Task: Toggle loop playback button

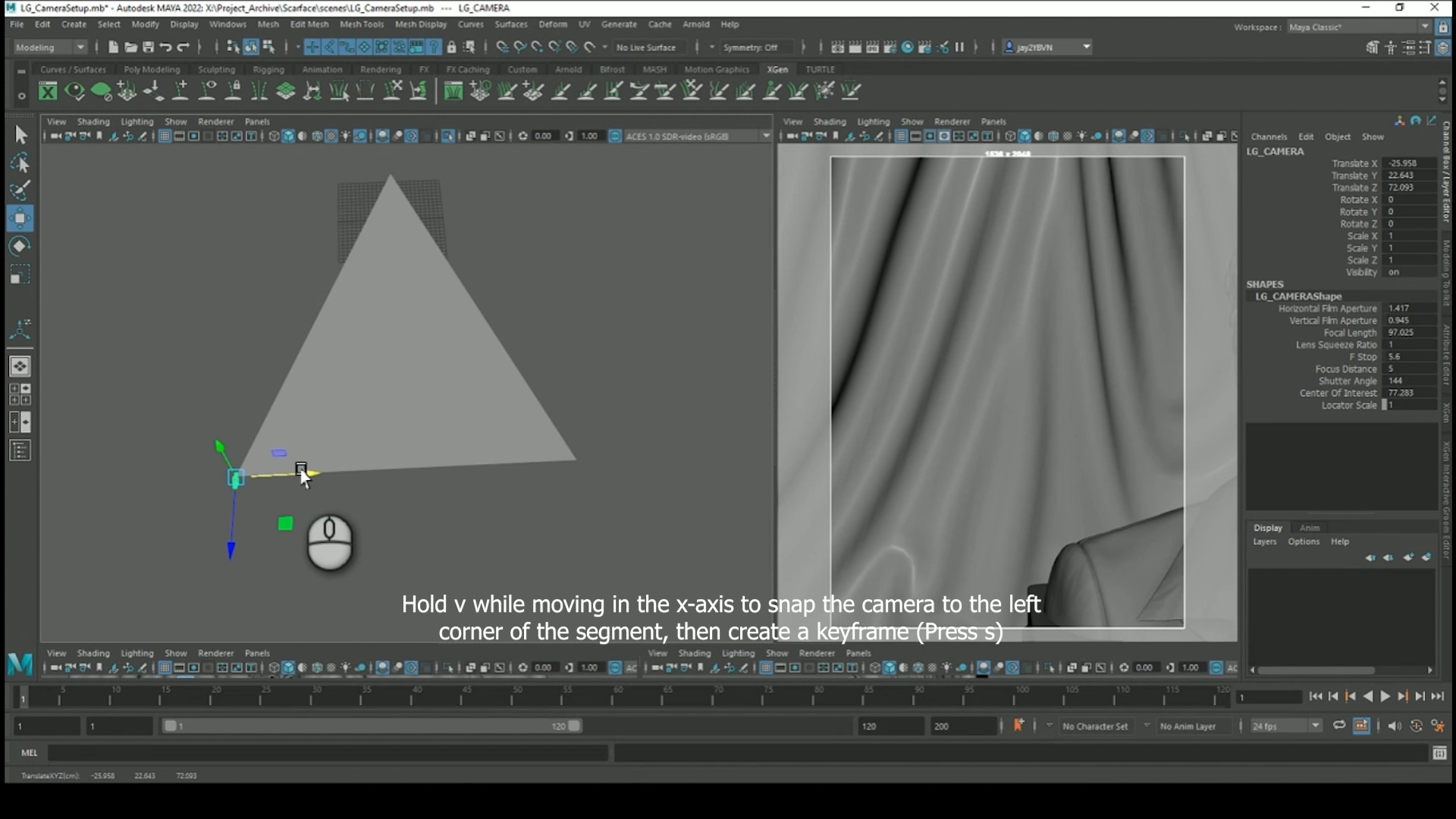Action: [x=1339, y=726]
